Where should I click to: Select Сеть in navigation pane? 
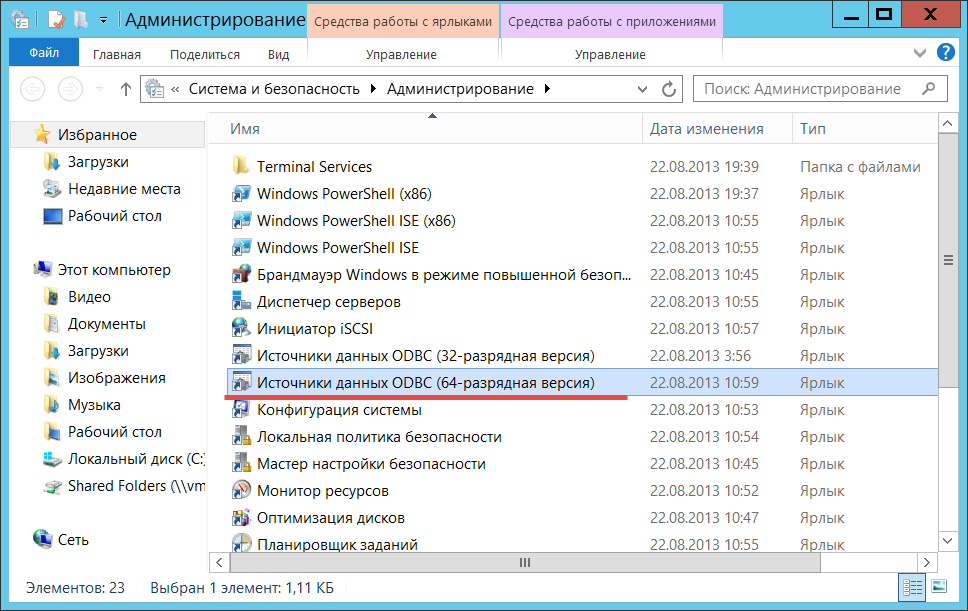click(73, 540)
